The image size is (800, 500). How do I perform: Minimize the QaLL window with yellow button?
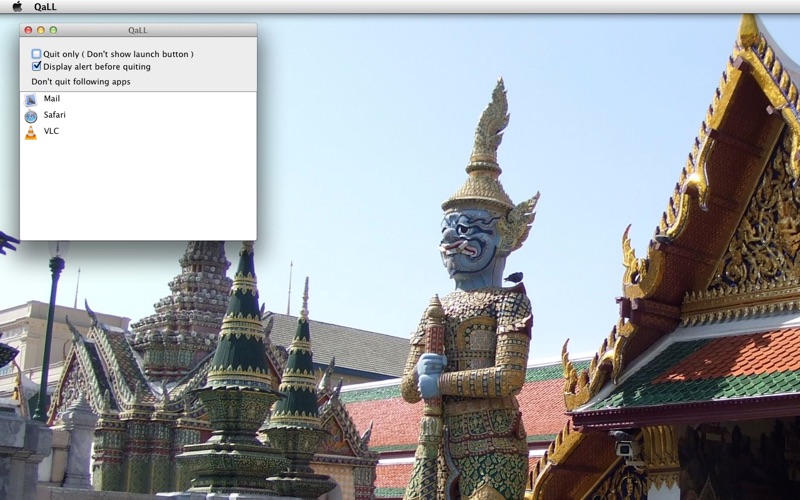pyautogui.click(x=41, y=30)
